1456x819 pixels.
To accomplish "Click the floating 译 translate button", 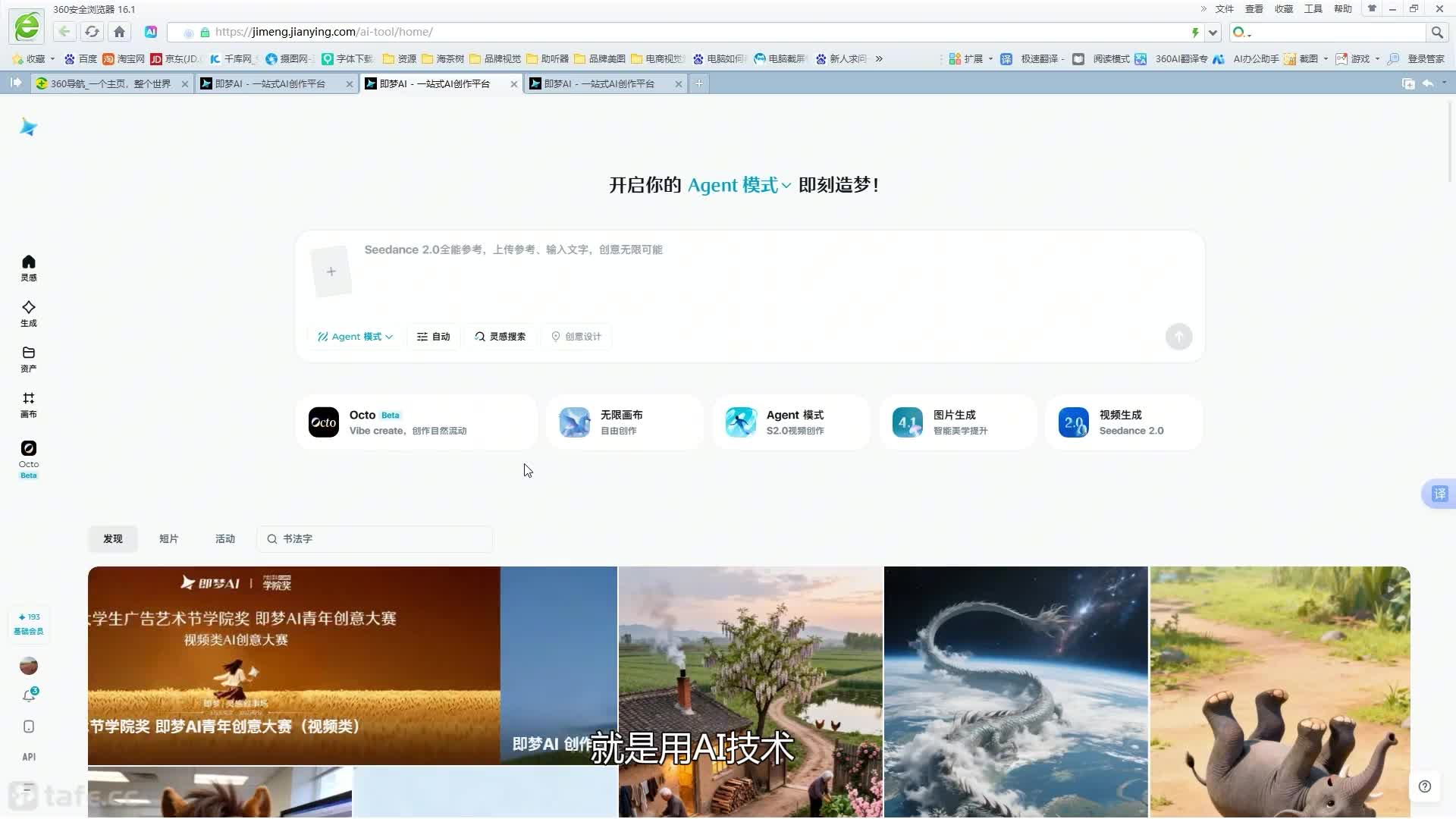I will (x=1439, y=494).
